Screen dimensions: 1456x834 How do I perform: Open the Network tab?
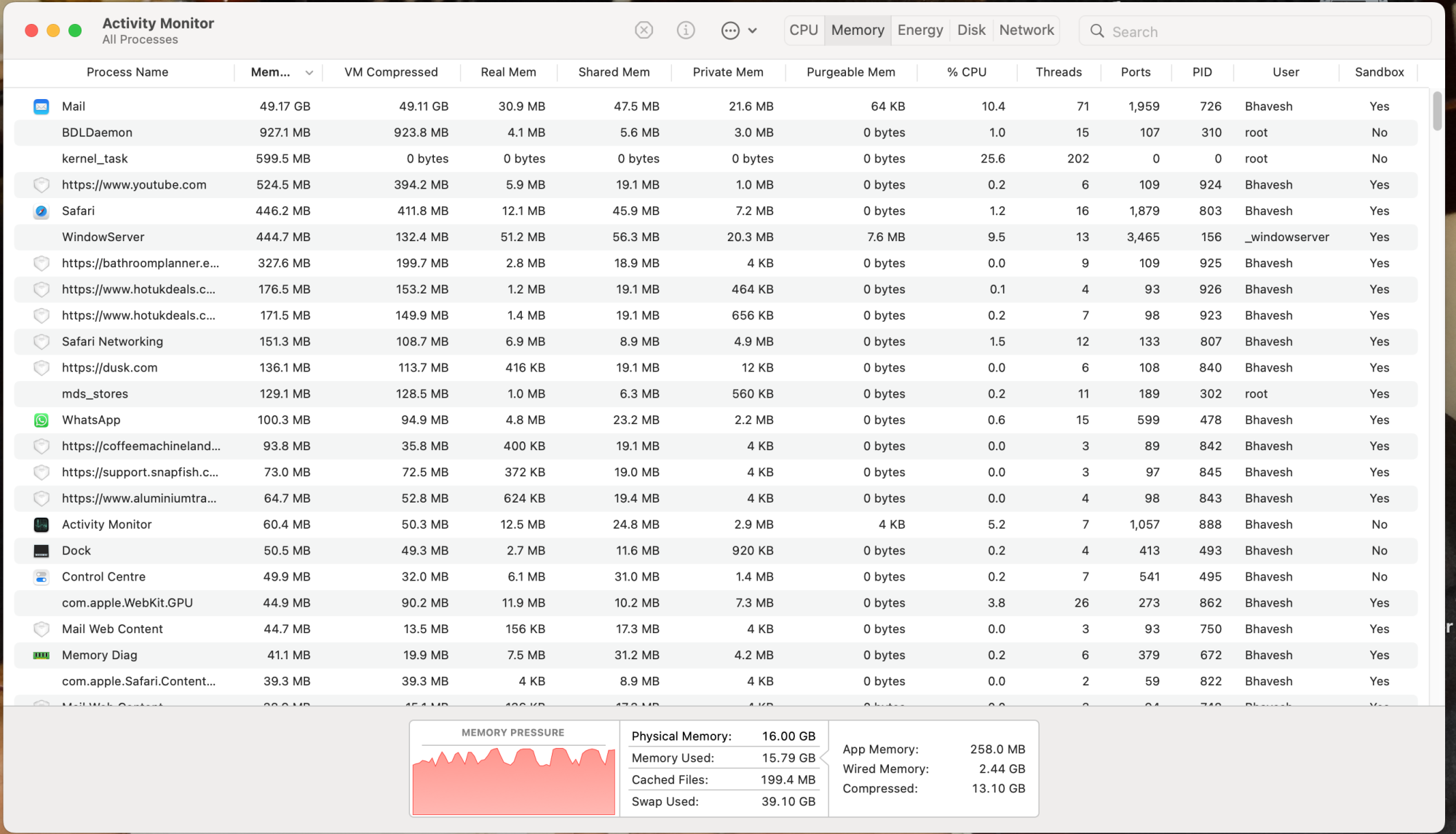(1026, 30)
